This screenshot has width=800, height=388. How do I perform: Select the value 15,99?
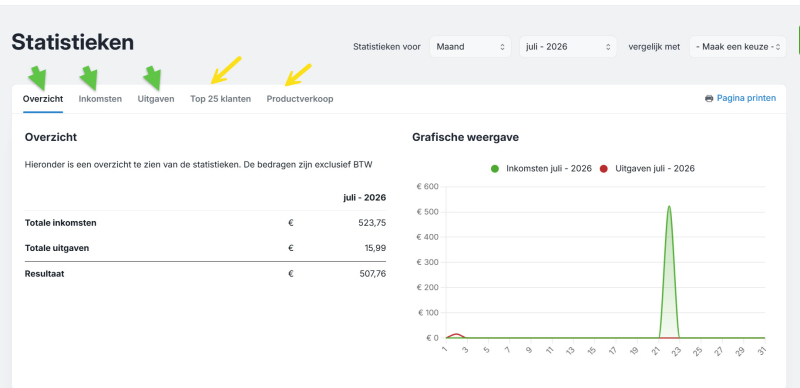tap(376, 248)
